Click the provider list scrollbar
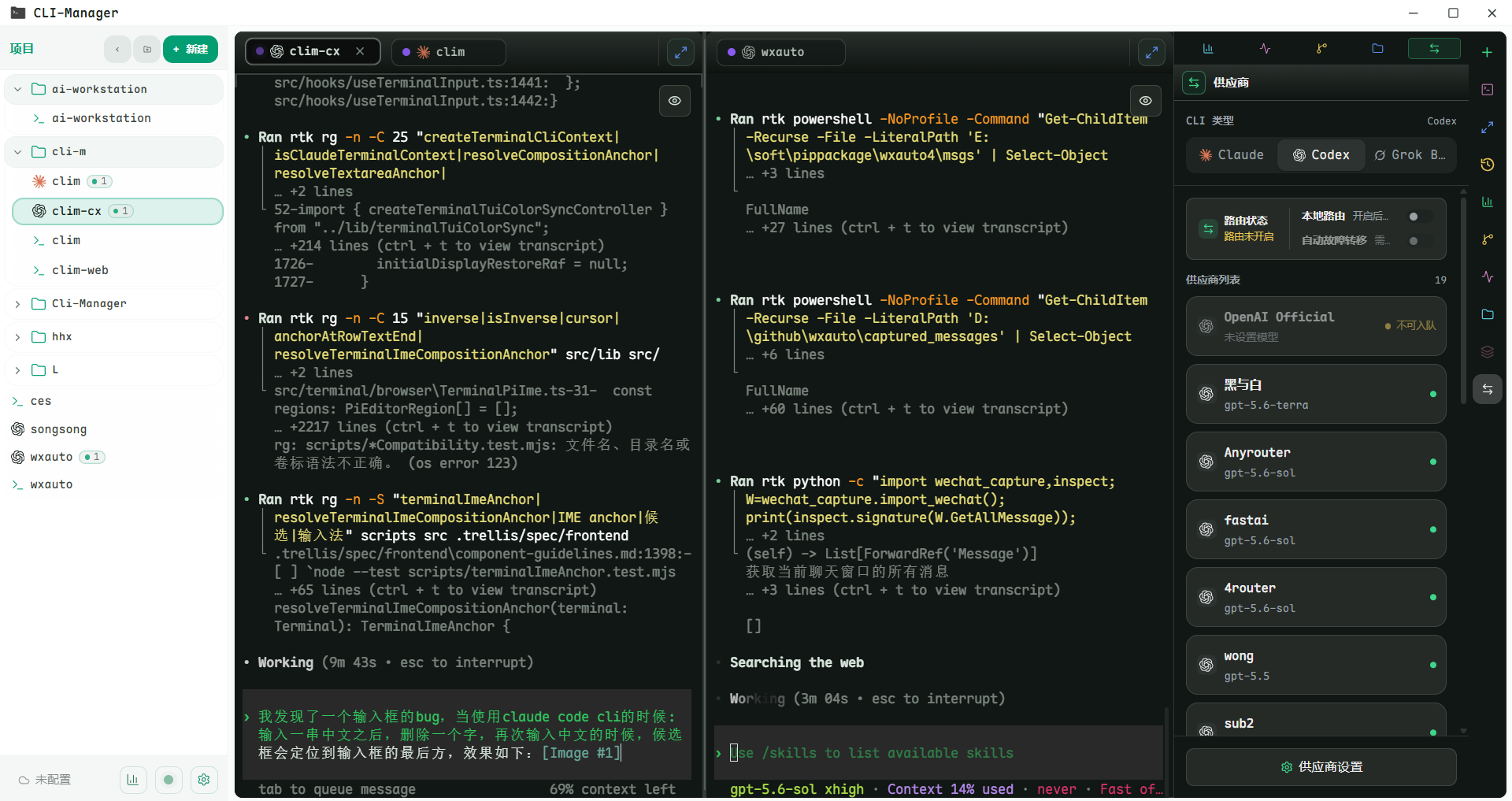This screenshot has width=1512, height=801. [x=1463, y=299]
